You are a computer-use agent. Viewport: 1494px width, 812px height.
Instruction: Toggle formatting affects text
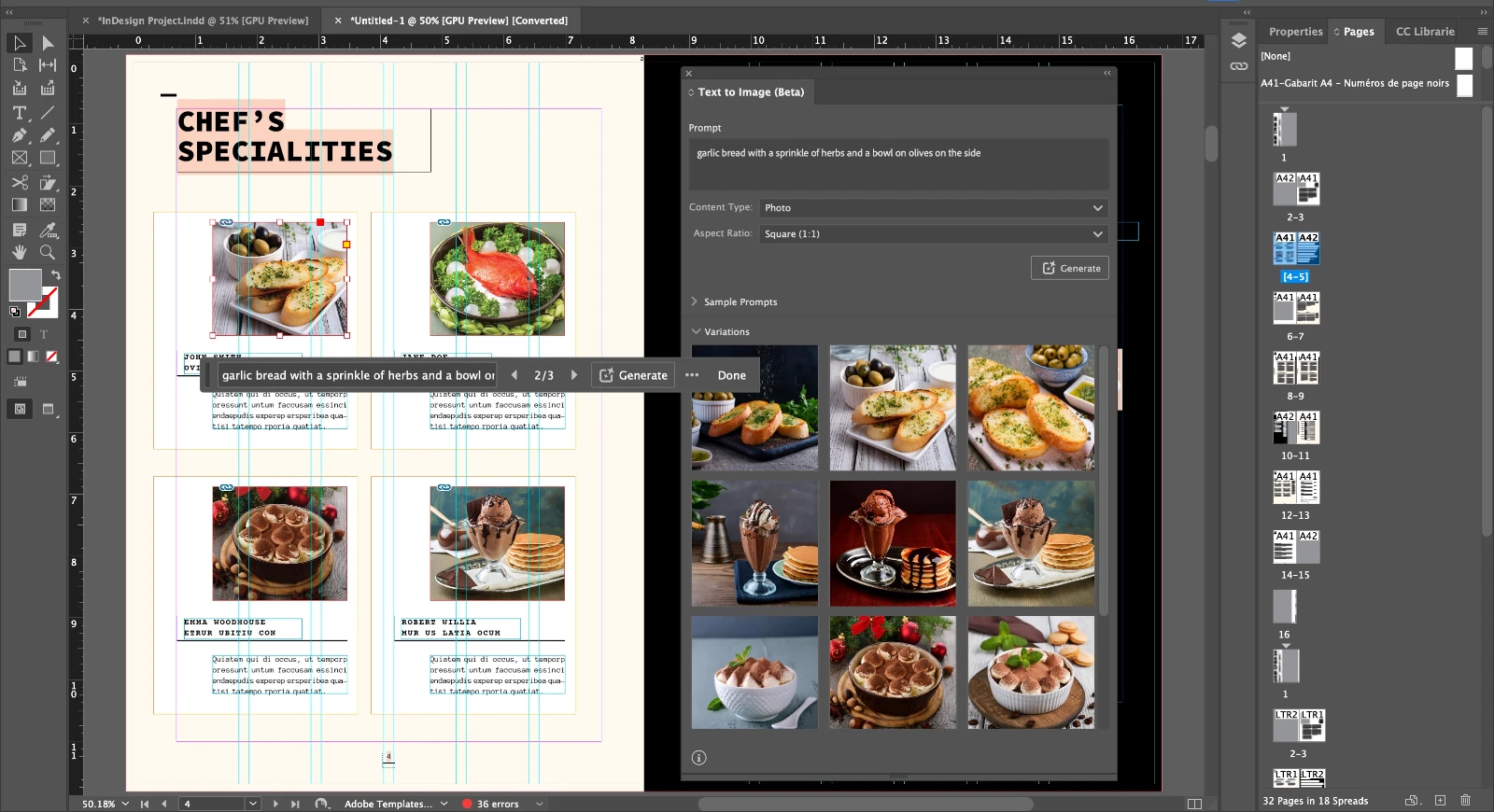point(44,334)
